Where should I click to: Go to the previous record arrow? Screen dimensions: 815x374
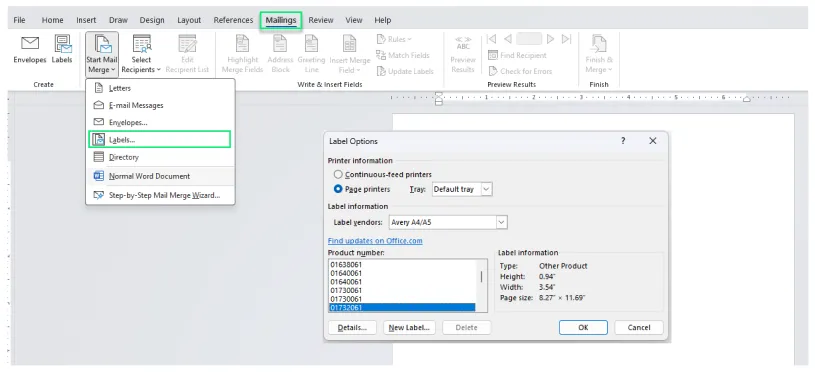pyautogui.click(x=507, y=39)
